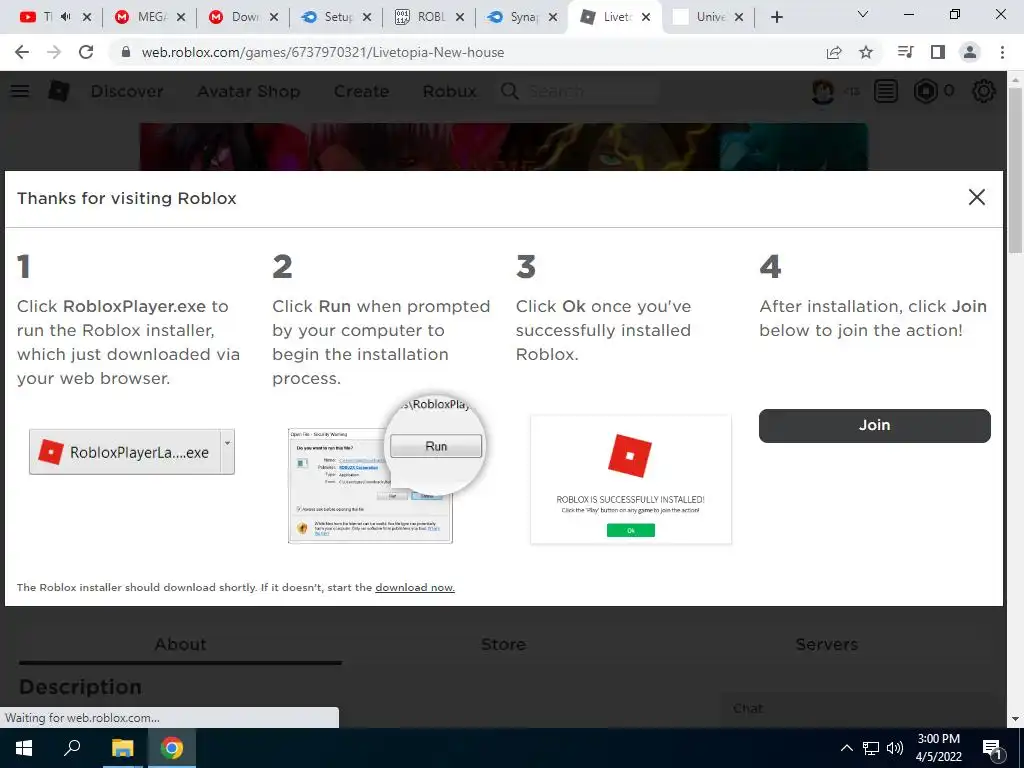1024x768 pixels.
Task: Mute the audio-playing YouTube tab
Action: coord(65,17)
